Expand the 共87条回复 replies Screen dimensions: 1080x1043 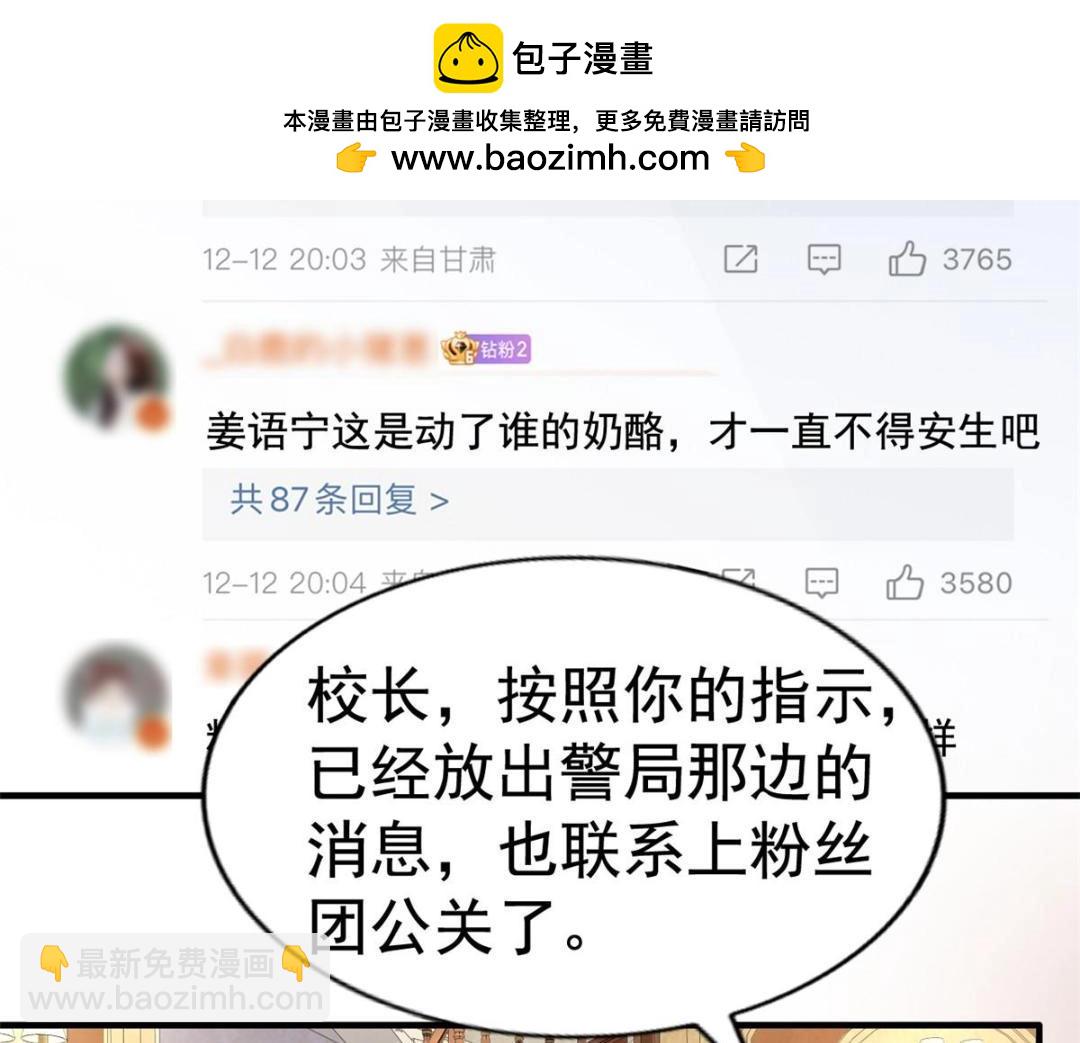[x=340, y=499]
